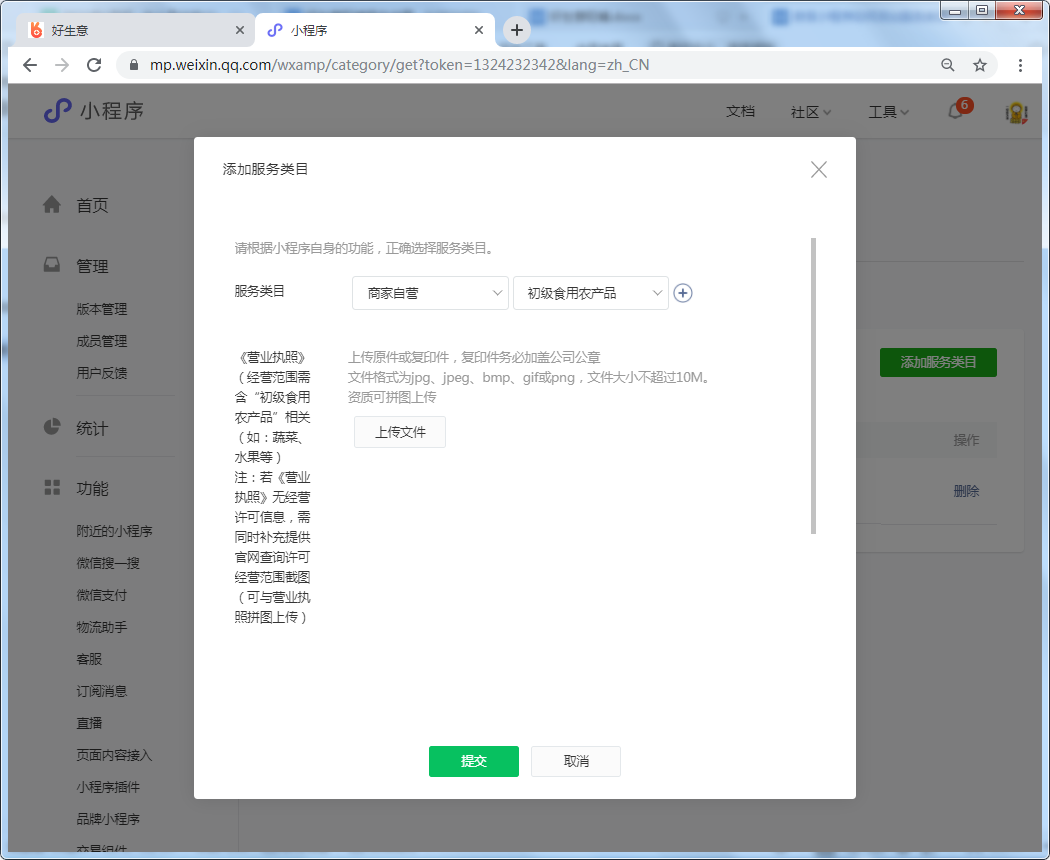Open the 文档 header link

coord(740,111)
